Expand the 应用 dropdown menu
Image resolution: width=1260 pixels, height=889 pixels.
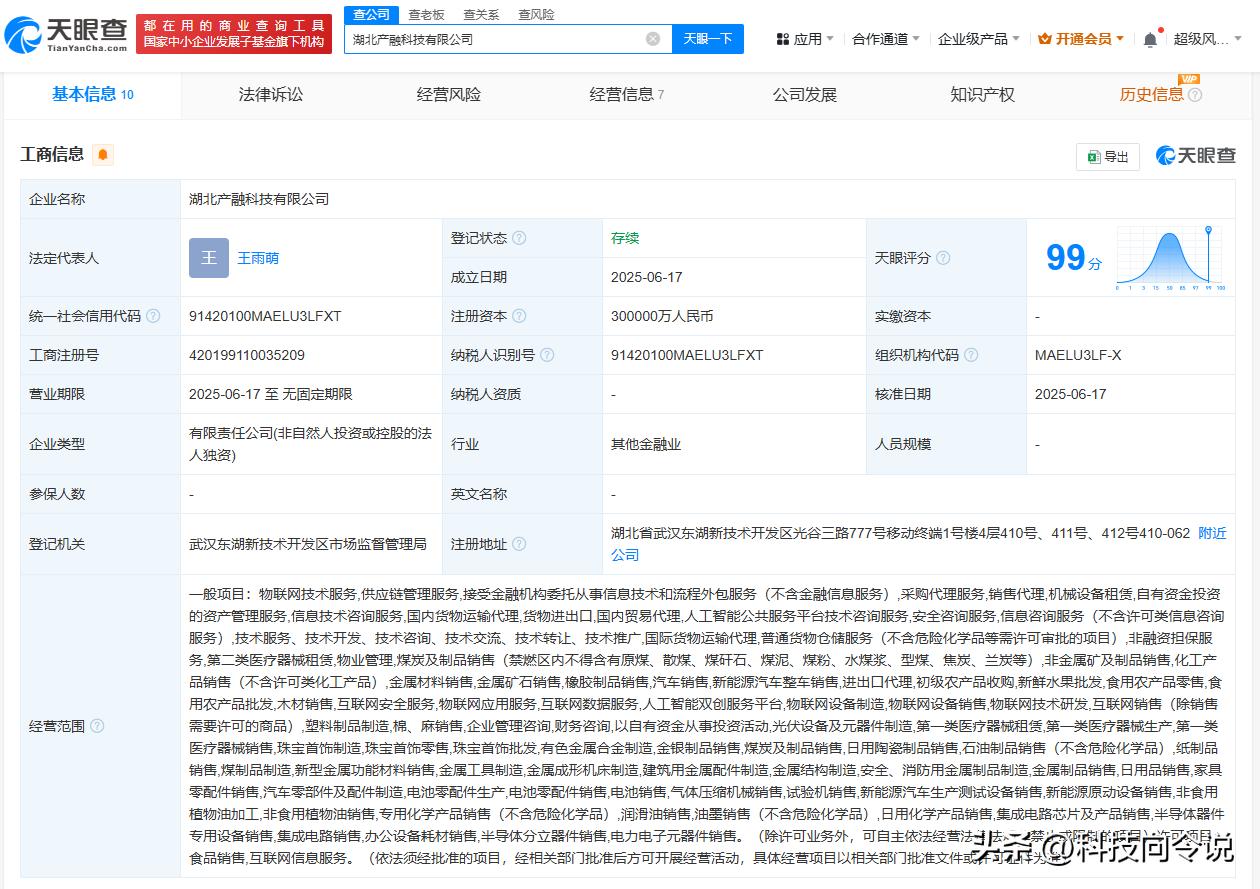tap(804, 39)
